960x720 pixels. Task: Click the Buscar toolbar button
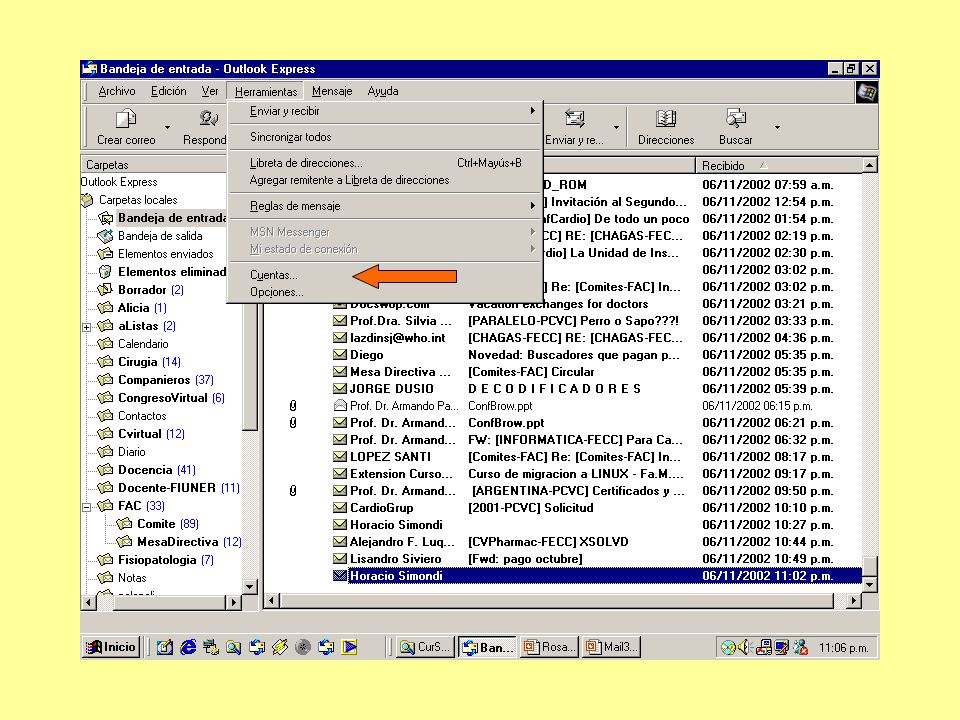click(735, 127)
